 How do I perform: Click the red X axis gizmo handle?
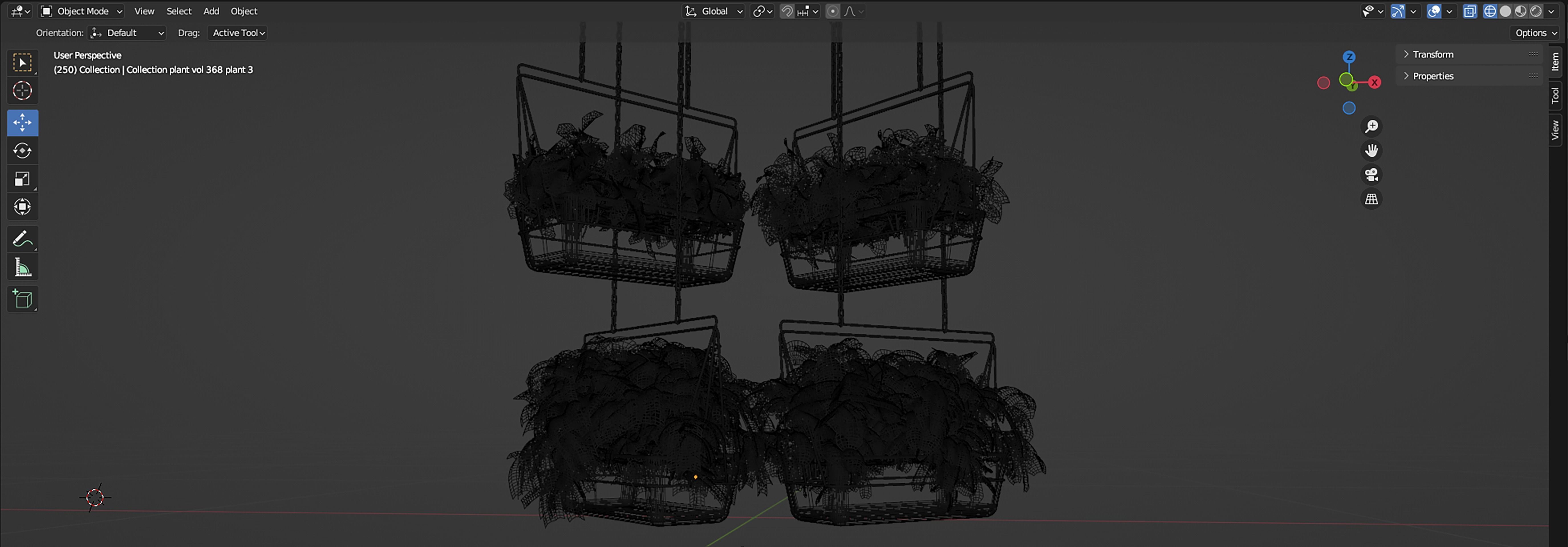click(x=1374, y=82)
